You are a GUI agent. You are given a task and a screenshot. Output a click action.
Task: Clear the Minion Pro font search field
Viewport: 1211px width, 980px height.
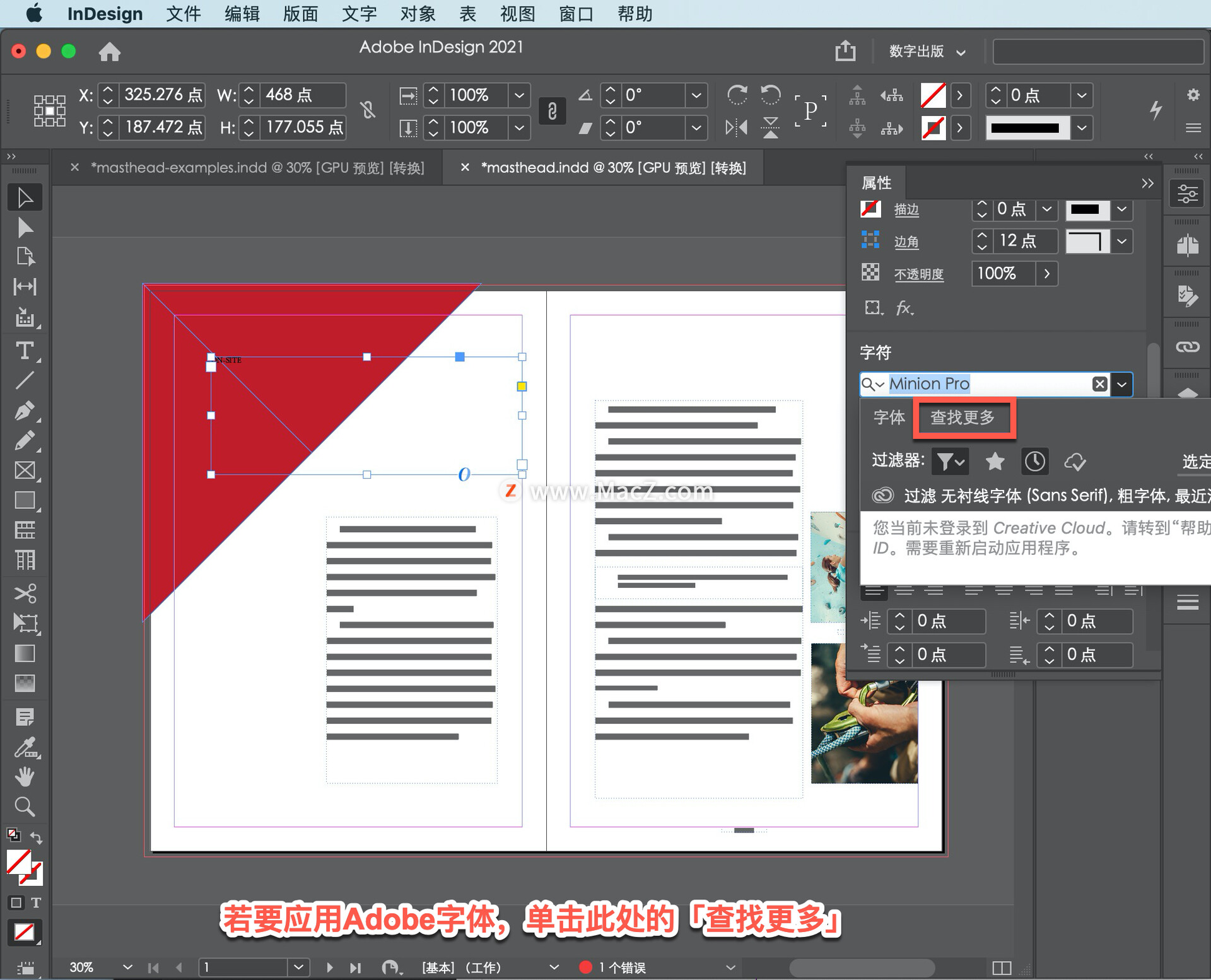[1099, 384]
